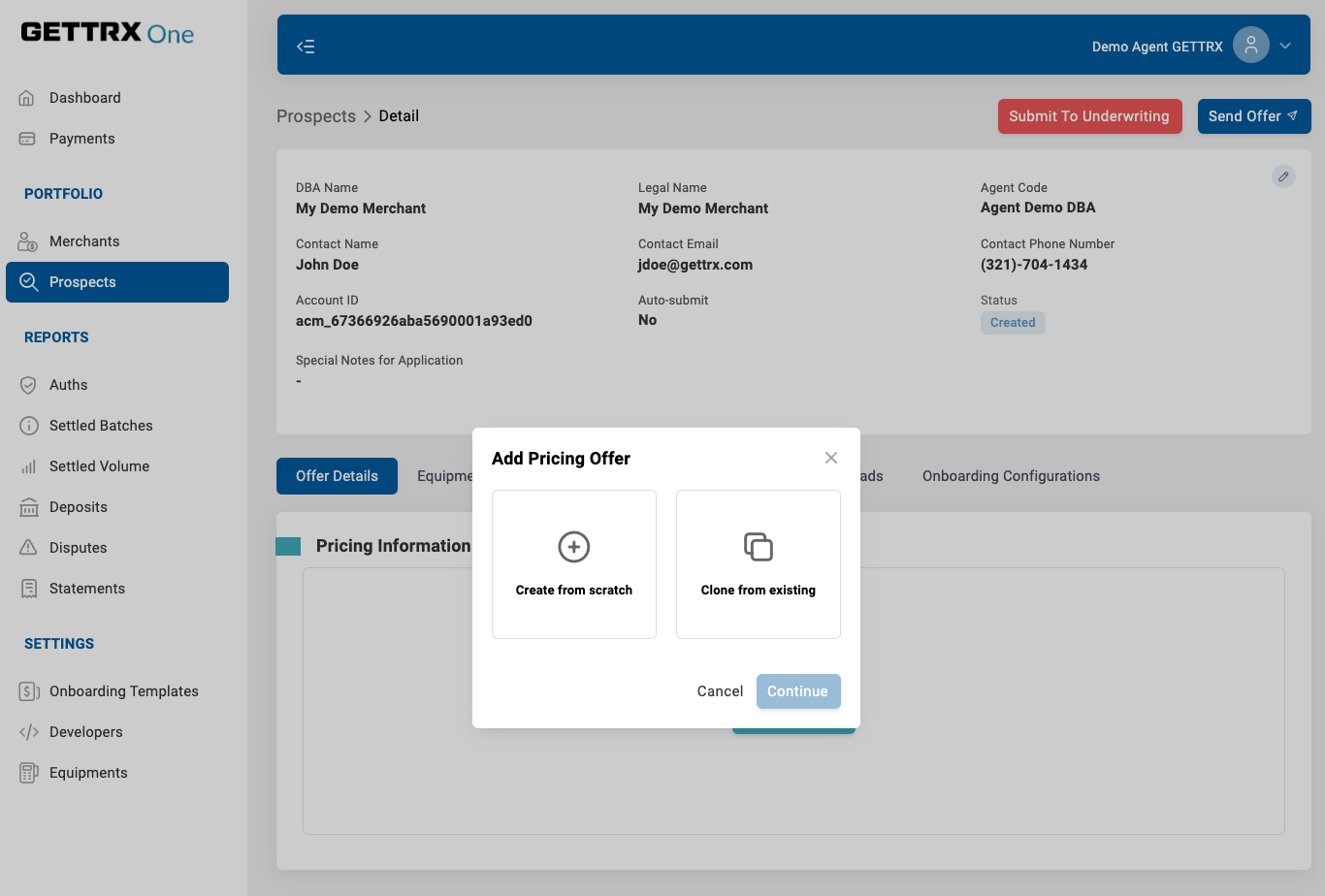The height and width of the screenshot is (896, 1325).
Task: Click the Onboarding Templates dollar icon
Action: (29, 691)
